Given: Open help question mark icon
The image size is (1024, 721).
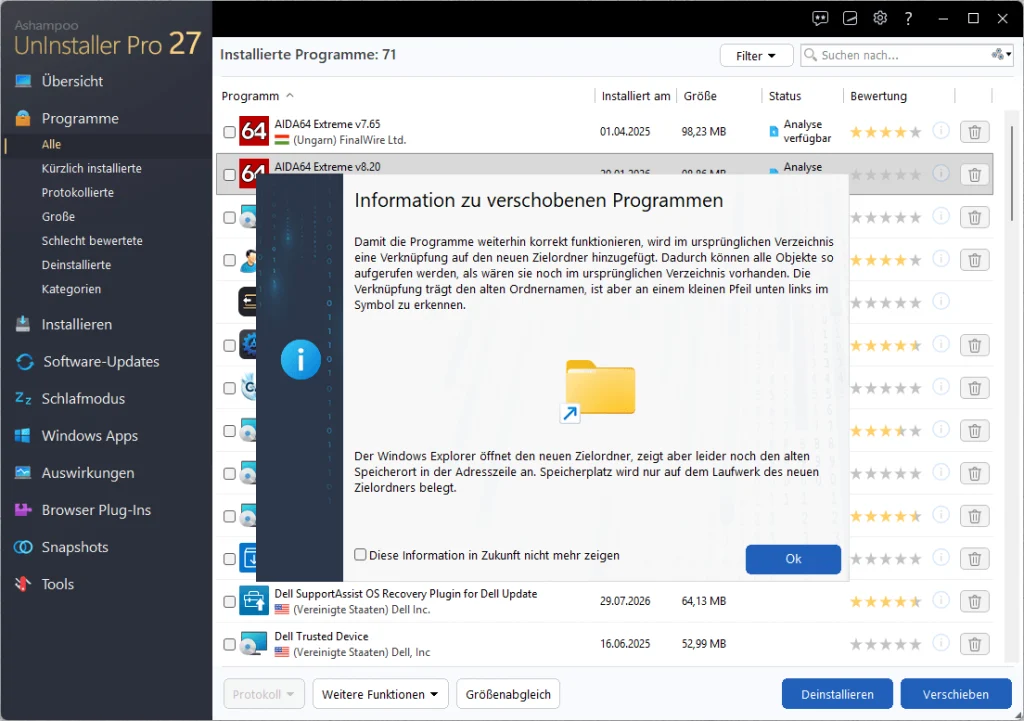Looking at the screenshot, I should point(908,18).
